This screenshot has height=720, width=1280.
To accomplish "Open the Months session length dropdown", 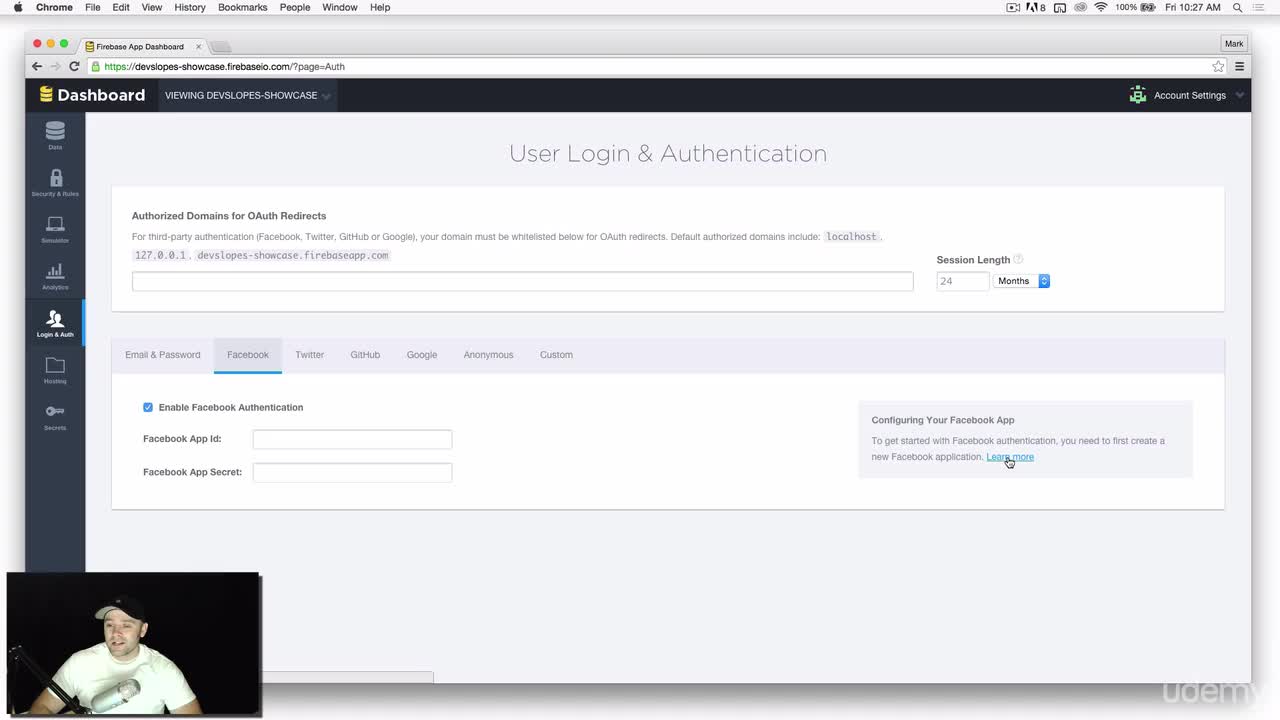I will [x=1021, y=281].
